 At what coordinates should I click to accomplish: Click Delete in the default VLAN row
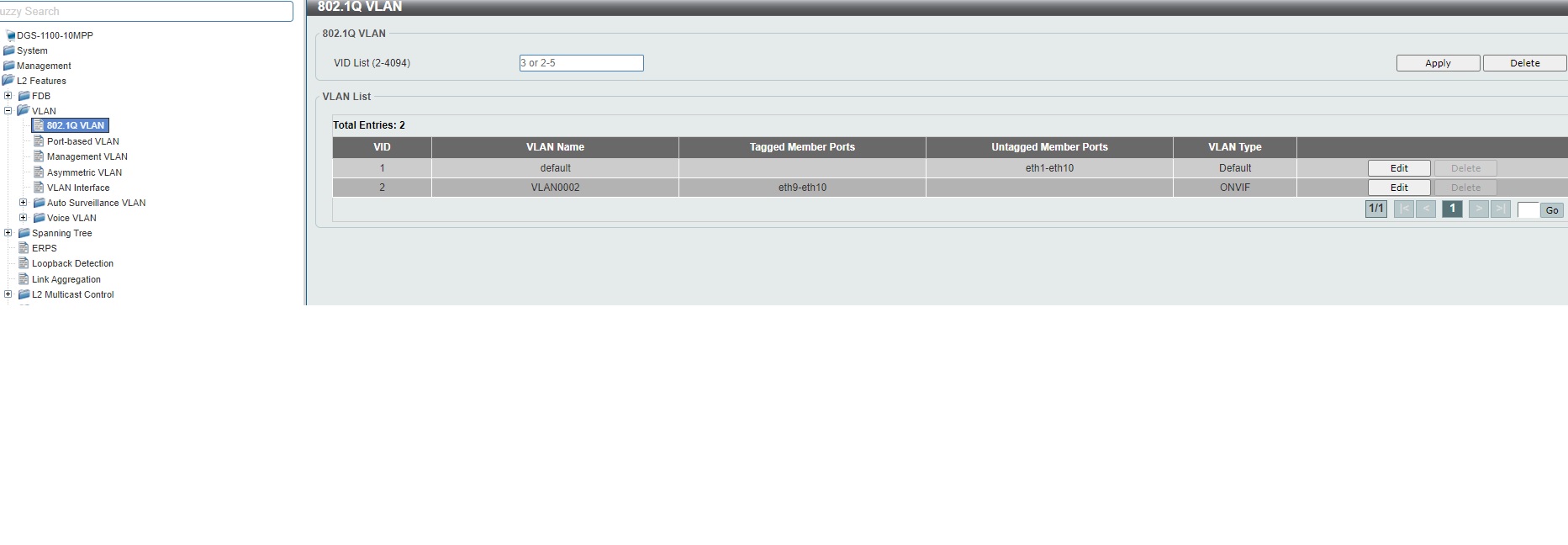click(1465, 168)
